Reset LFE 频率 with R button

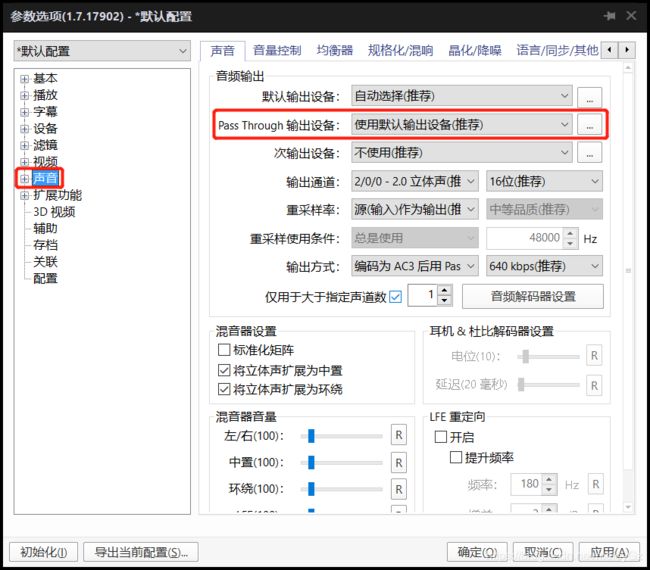point(596,484)
